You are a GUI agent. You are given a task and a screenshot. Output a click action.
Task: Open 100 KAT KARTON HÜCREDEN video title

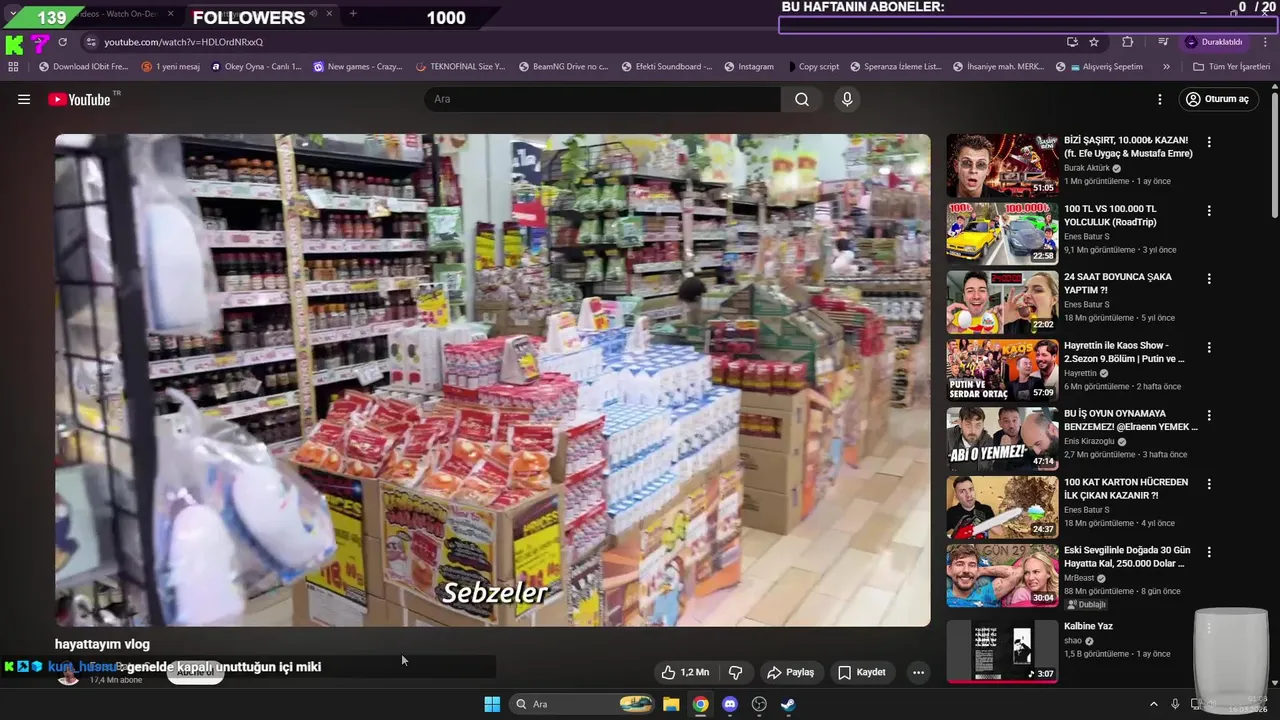1126,488
